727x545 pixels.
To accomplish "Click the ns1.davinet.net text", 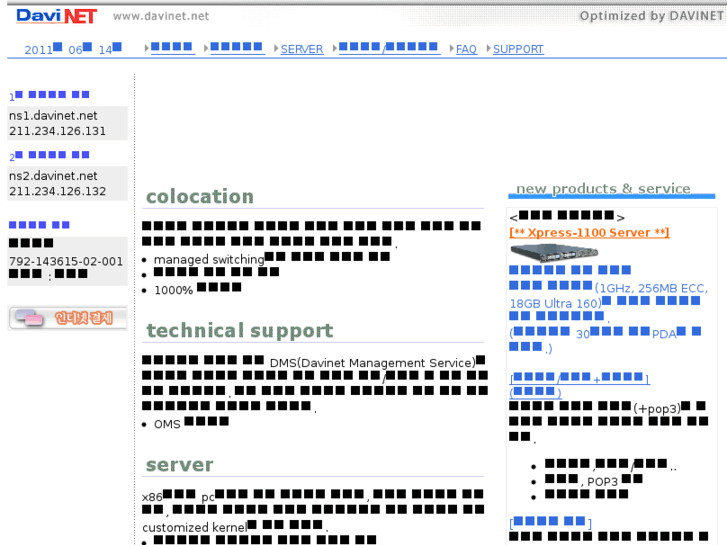I will pos(53,115).
